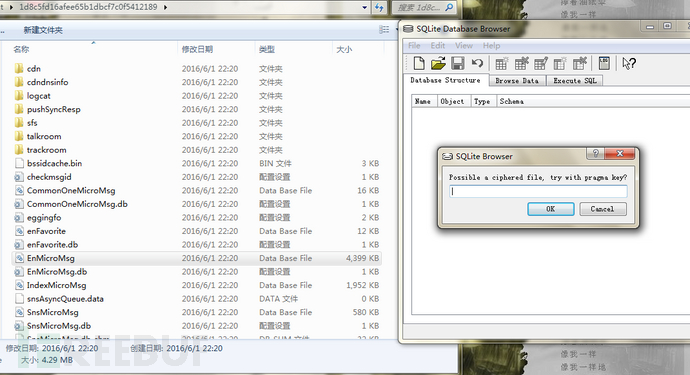Click the pragma key text field
Image resolution: width=690 pixels, height=375 pixels.
538,191
